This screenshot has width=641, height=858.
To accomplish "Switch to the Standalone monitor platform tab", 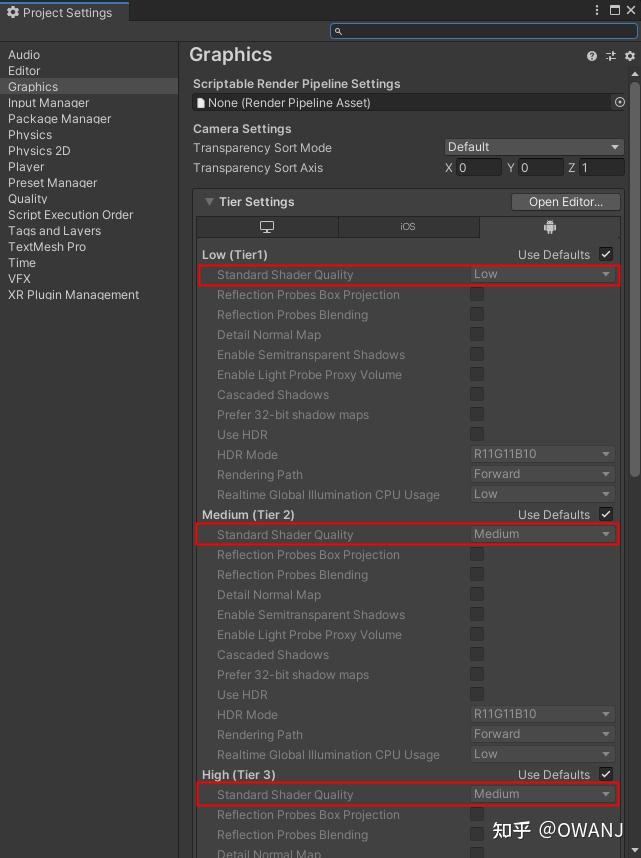I will (x=267, y=227).
